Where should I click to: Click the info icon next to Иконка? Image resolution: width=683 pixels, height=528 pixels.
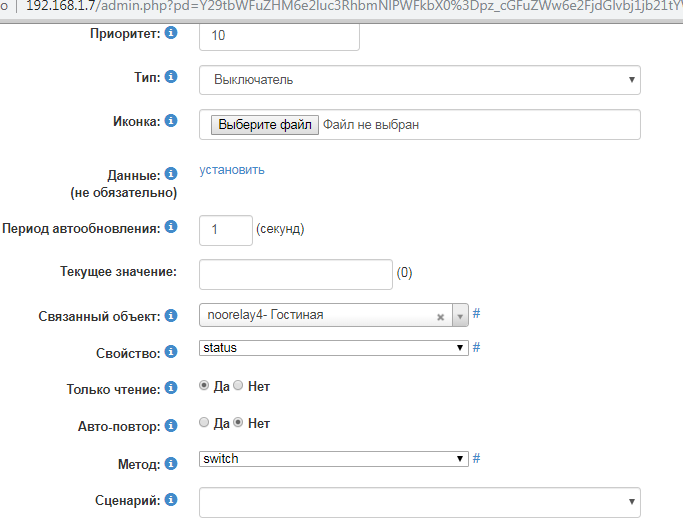point(171,121)
